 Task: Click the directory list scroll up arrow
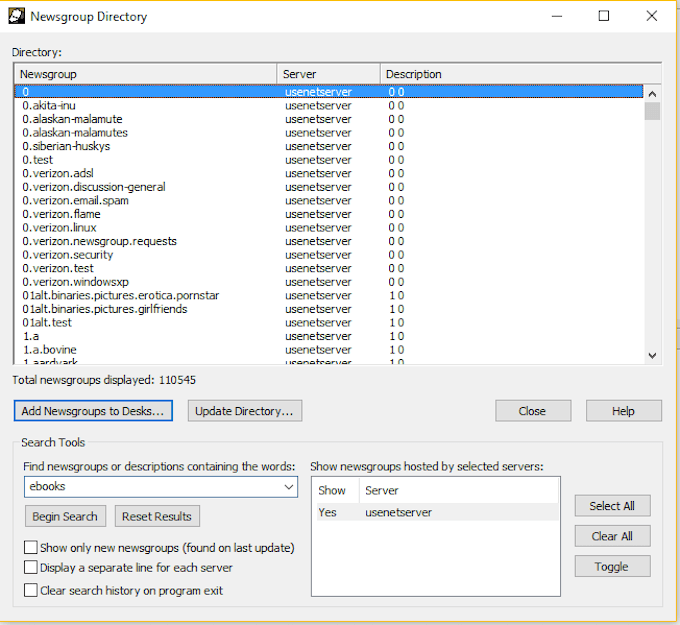tap(652, 94)
